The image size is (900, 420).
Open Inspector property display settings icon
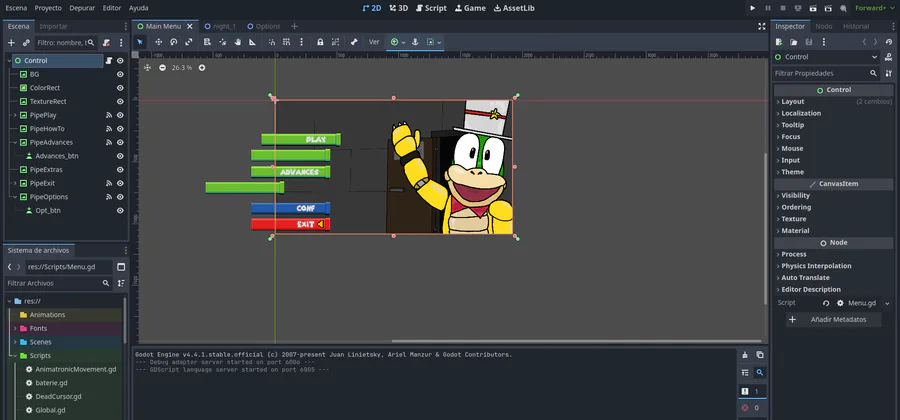pyautogui.click(x=889, y=73)
